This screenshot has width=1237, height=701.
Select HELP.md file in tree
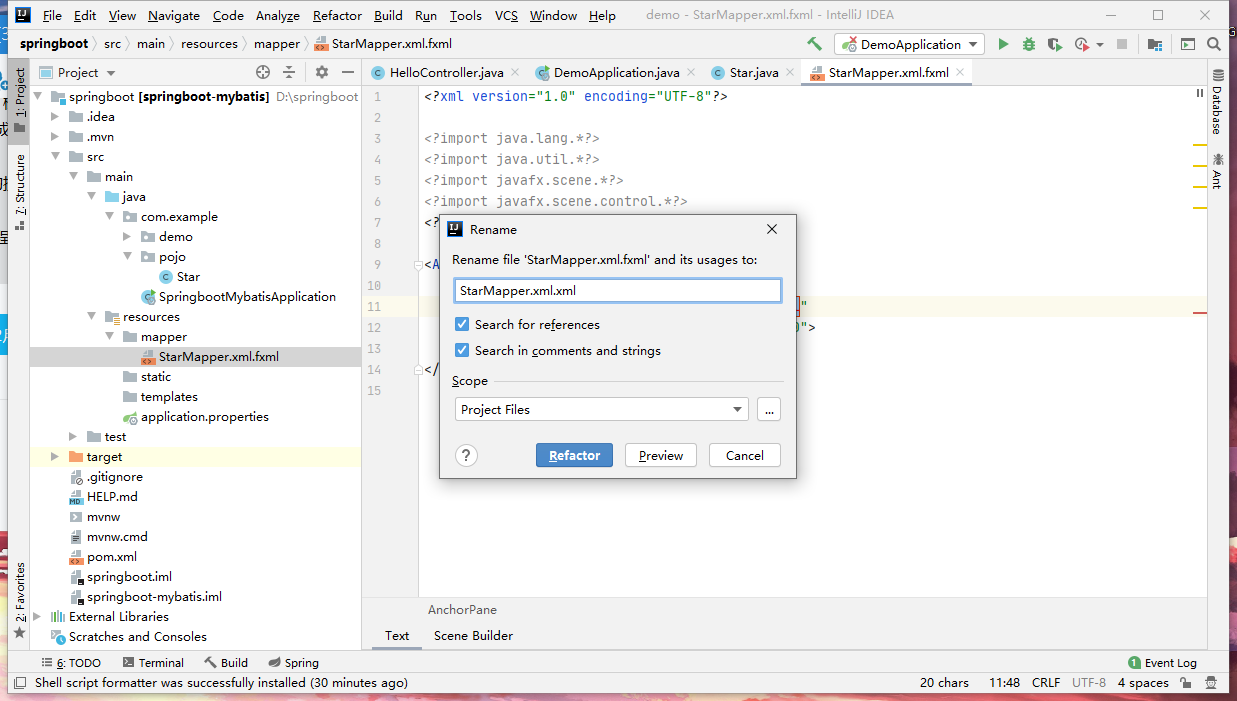pyautogui.click(x=112, y=496)
